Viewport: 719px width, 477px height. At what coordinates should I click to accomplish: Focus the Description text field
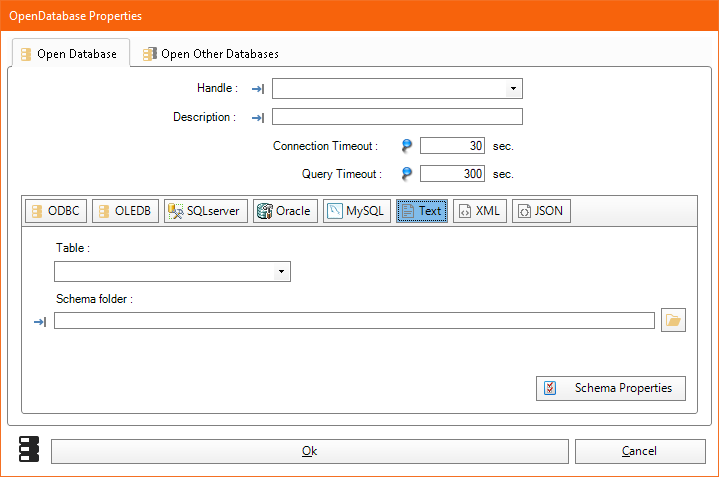tap(397, 116)
